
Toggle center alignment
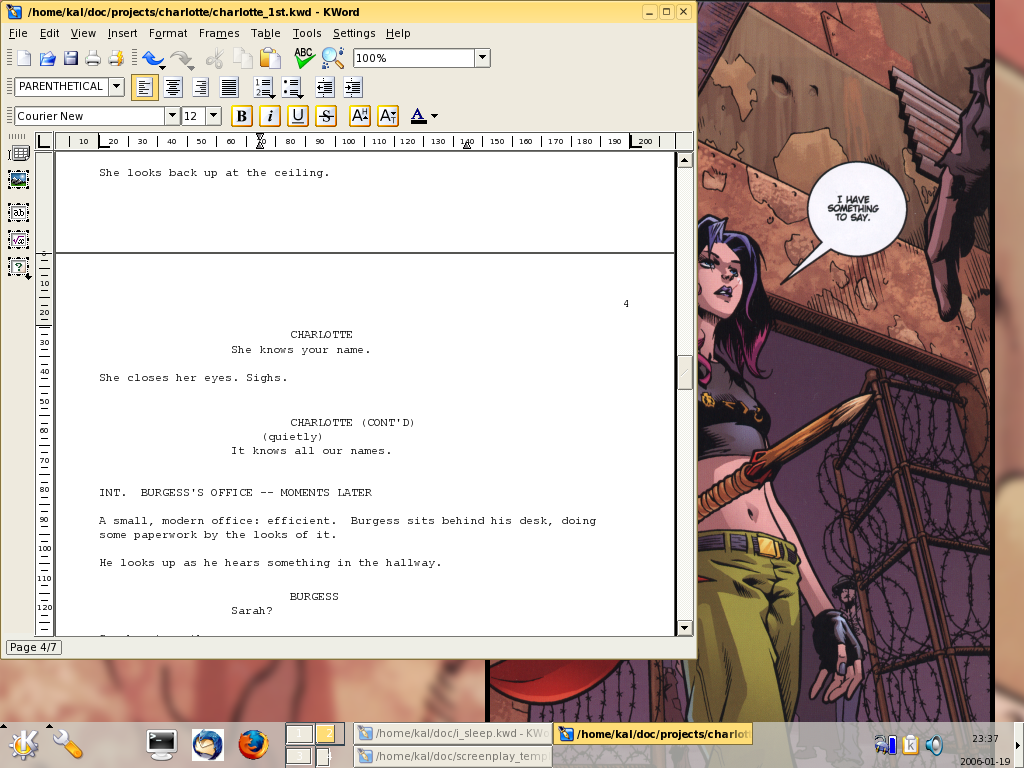(173, 87)
